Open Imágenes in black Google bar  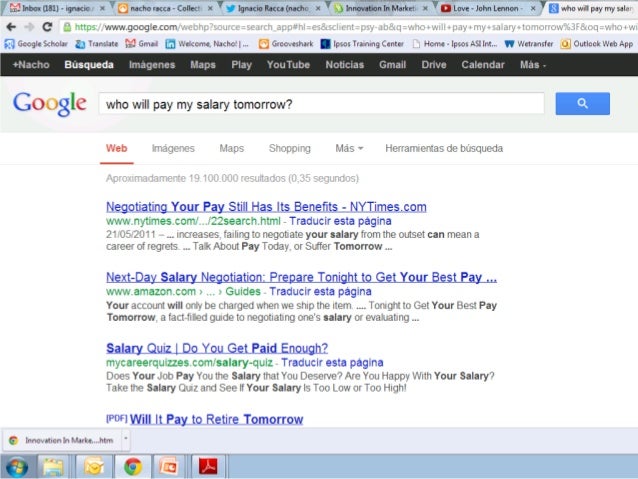152,65
